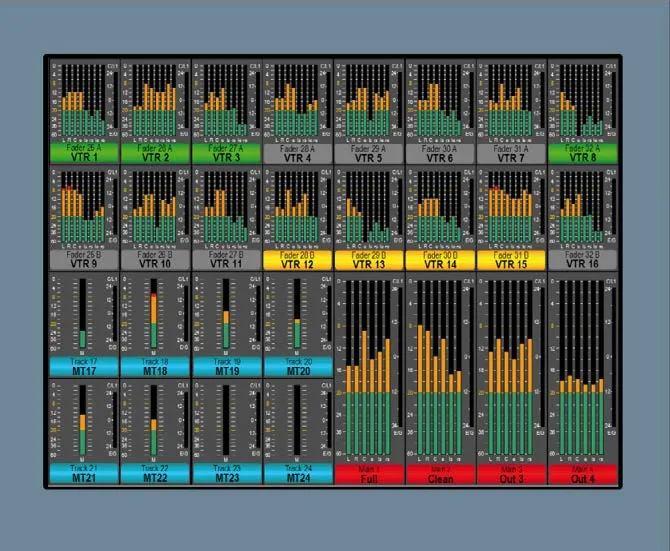
Task: Select the blue MT20 track label
Action: pyautogui.click(x=297, y=366)
